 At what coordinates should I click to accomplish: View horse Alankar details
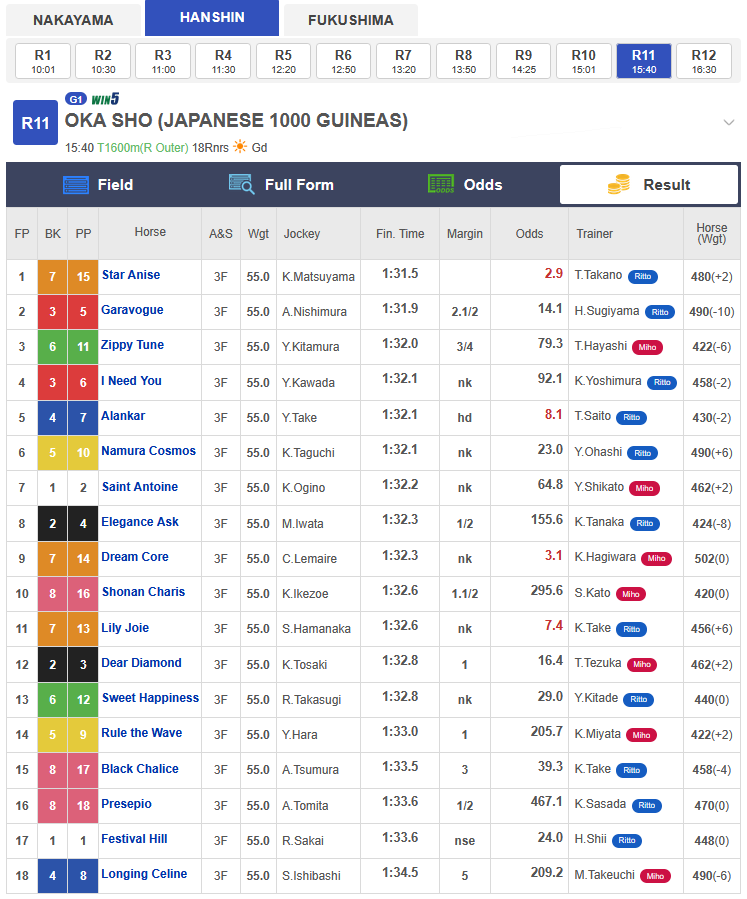pos(123,416)
